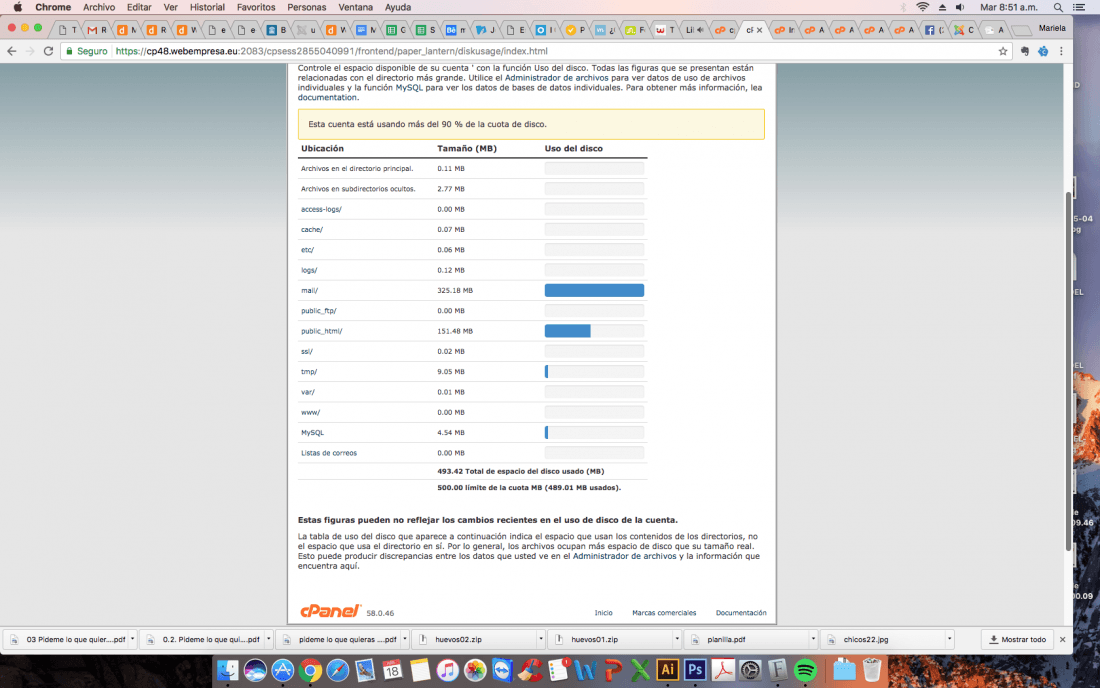Open TeamViewer from the dock
Viewport: 1100px width, 688px height.
[502, 670]
